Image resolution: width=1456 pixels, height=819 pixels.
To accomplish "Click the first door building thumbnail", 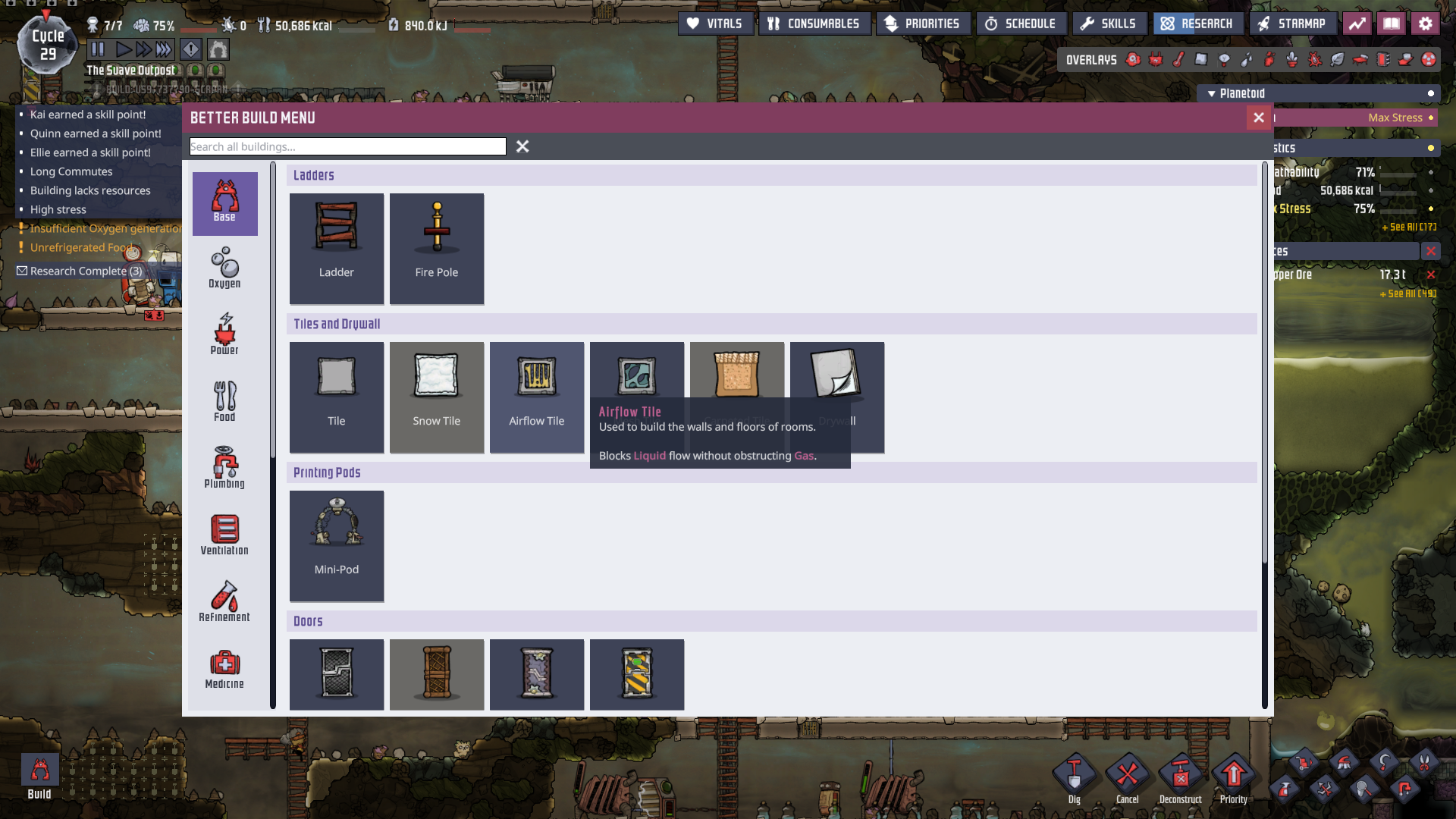I will [x=337, y=674].
